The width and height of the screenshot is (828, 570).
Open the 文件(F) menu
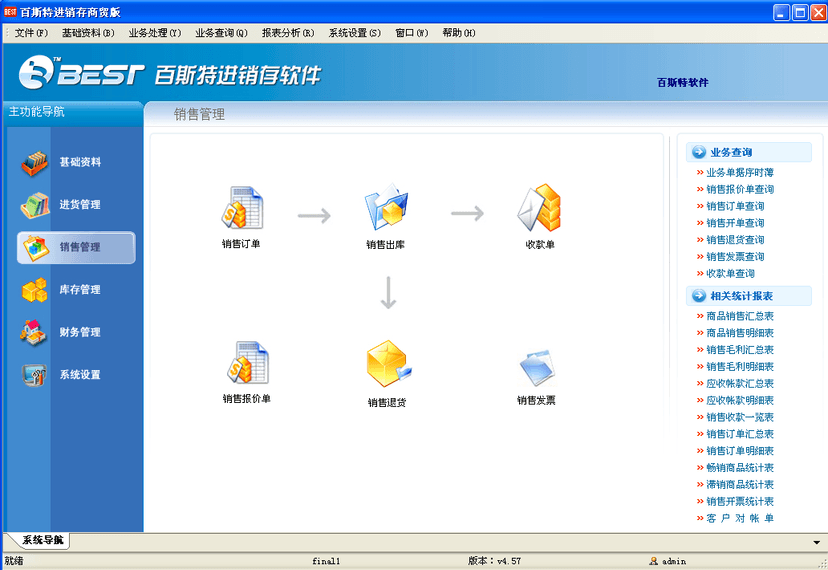(x=31, y=33)
